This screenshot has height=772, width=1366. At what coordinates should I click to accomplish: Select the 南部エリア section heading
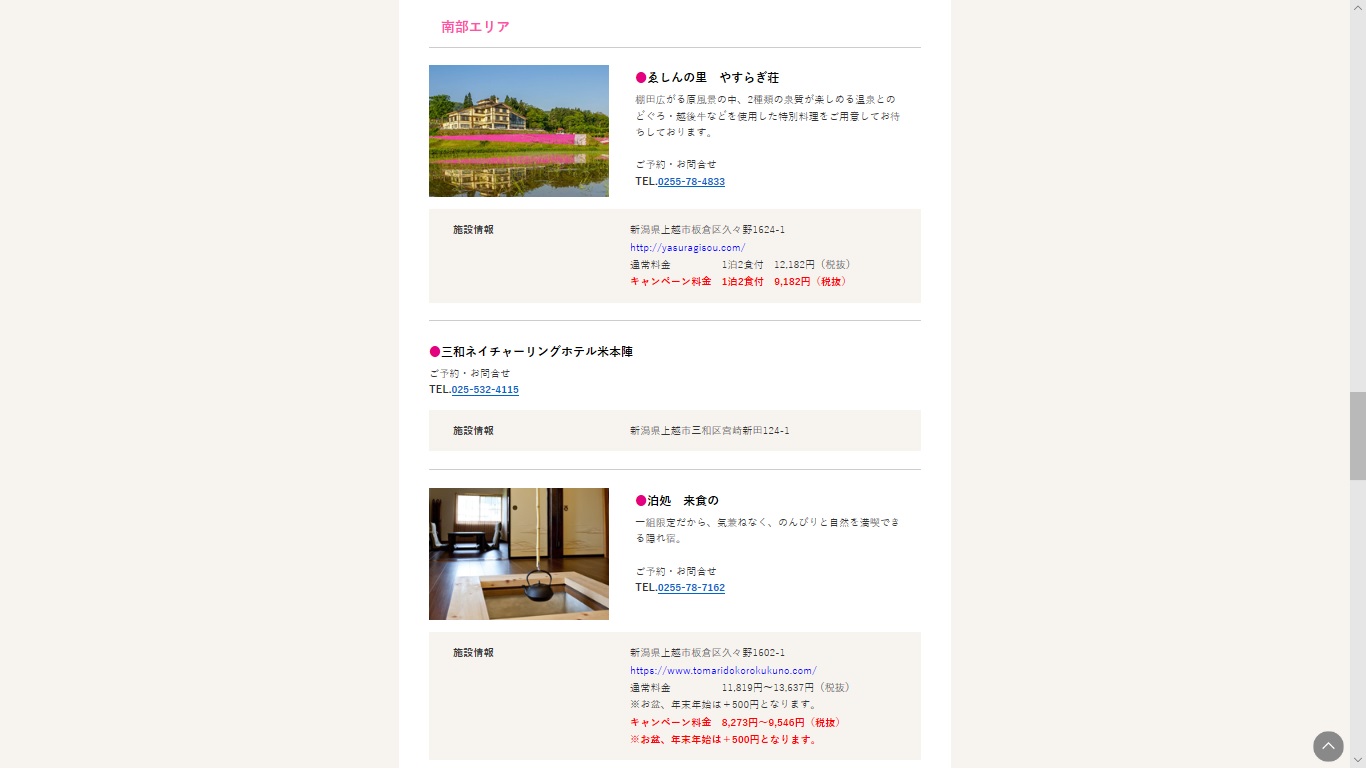(x=476, y=27)
